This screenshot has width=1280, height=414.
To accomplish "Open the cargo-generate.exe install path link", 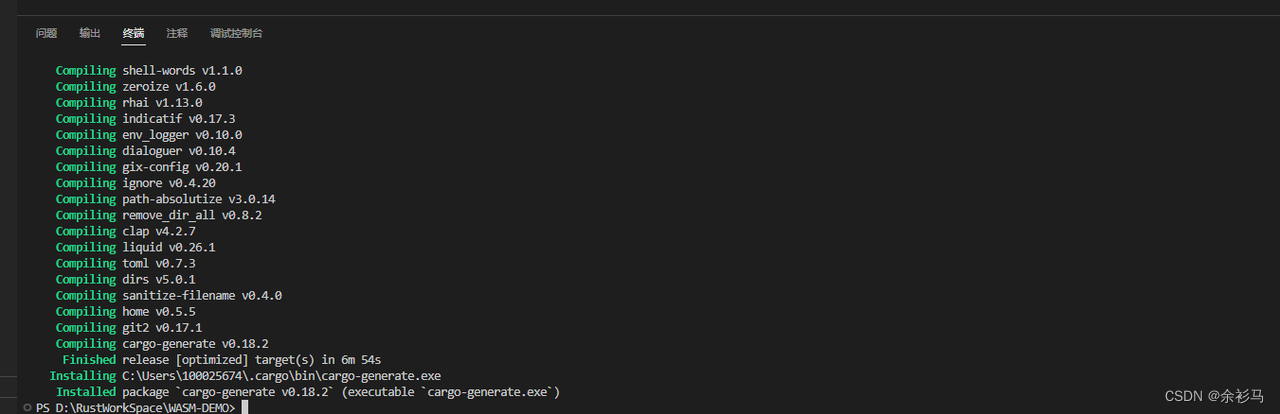I will pyautogui.click(x=281, y=376).
